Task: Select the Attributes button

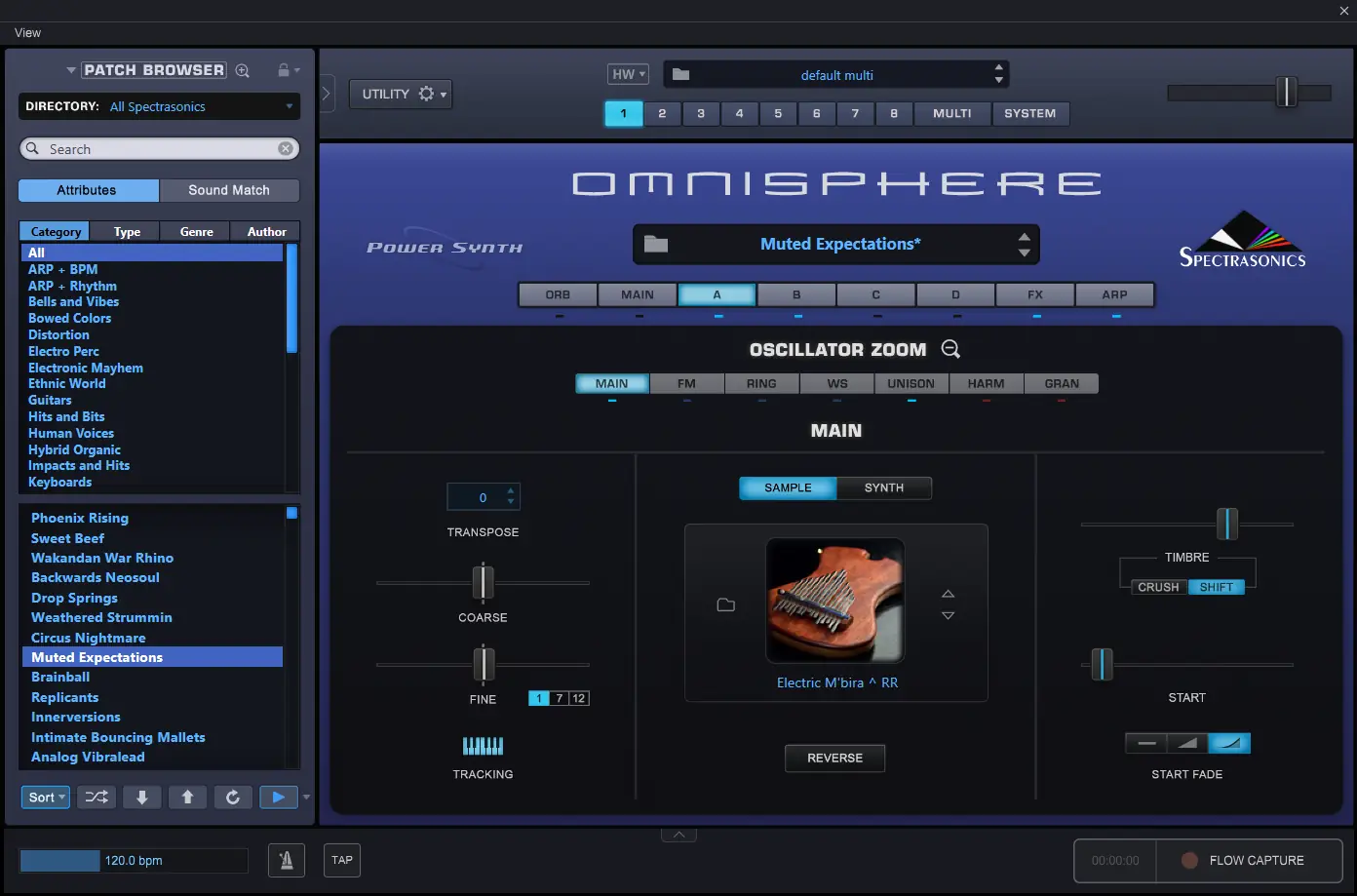Action: 88,190
